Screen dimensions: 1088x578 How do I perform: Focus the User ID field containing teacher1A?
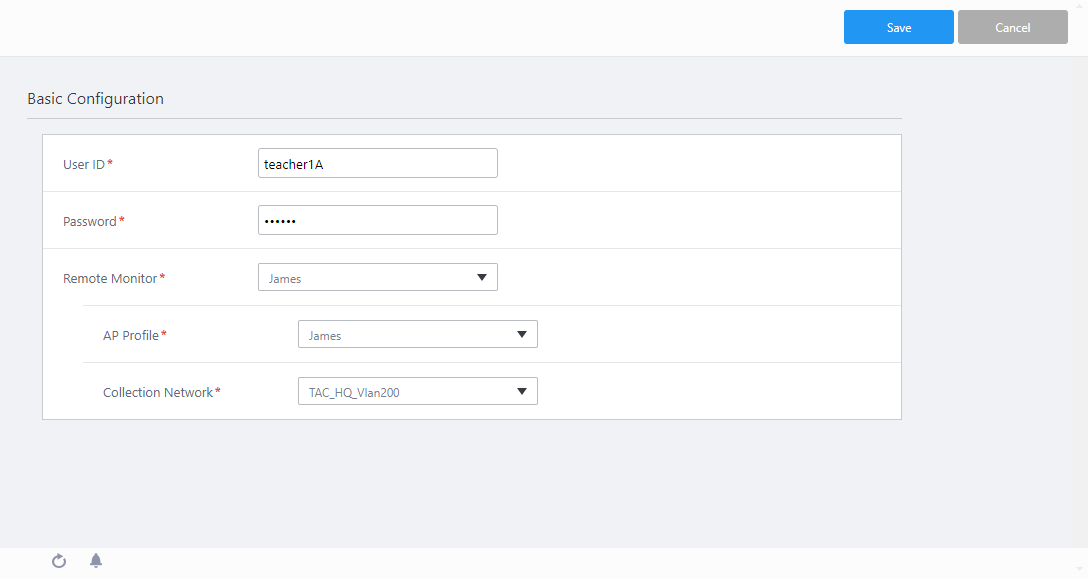(377, 163)
